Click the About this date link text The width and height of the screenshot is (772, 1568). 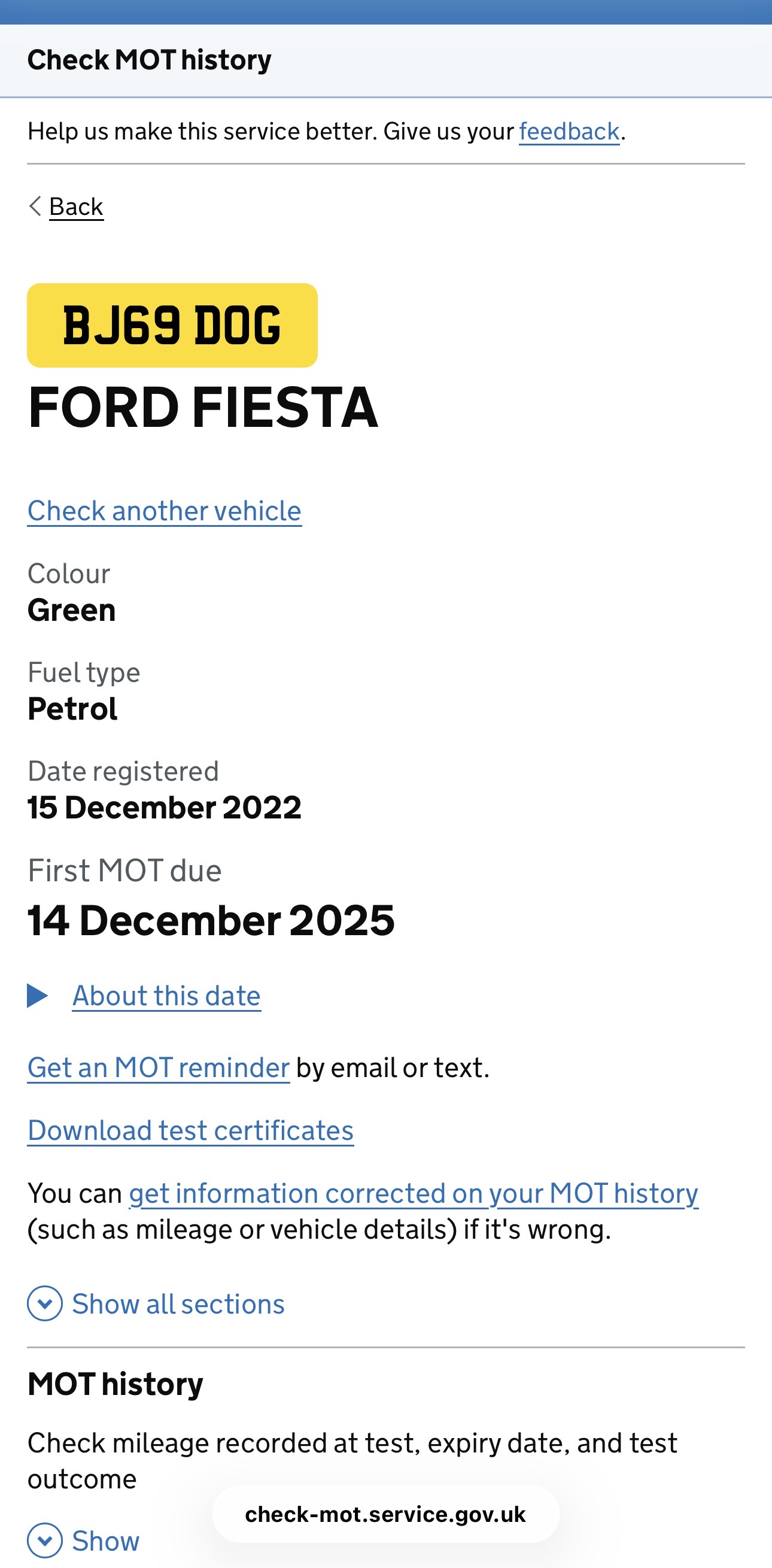pyautogui.click(x=166, y=996)
